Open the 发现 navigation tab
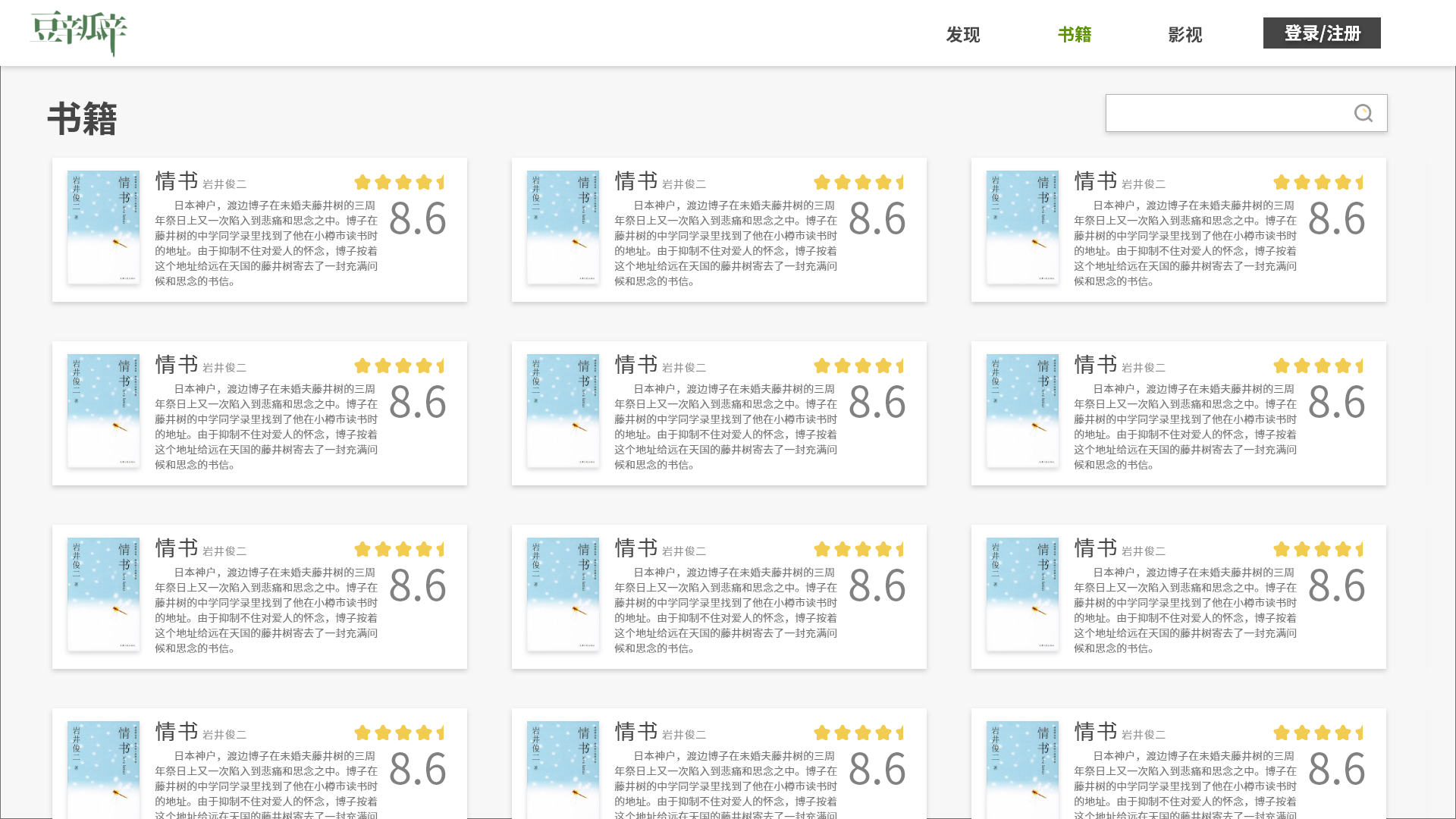Viewport: 1456px width, 819px height. (962, 34)
